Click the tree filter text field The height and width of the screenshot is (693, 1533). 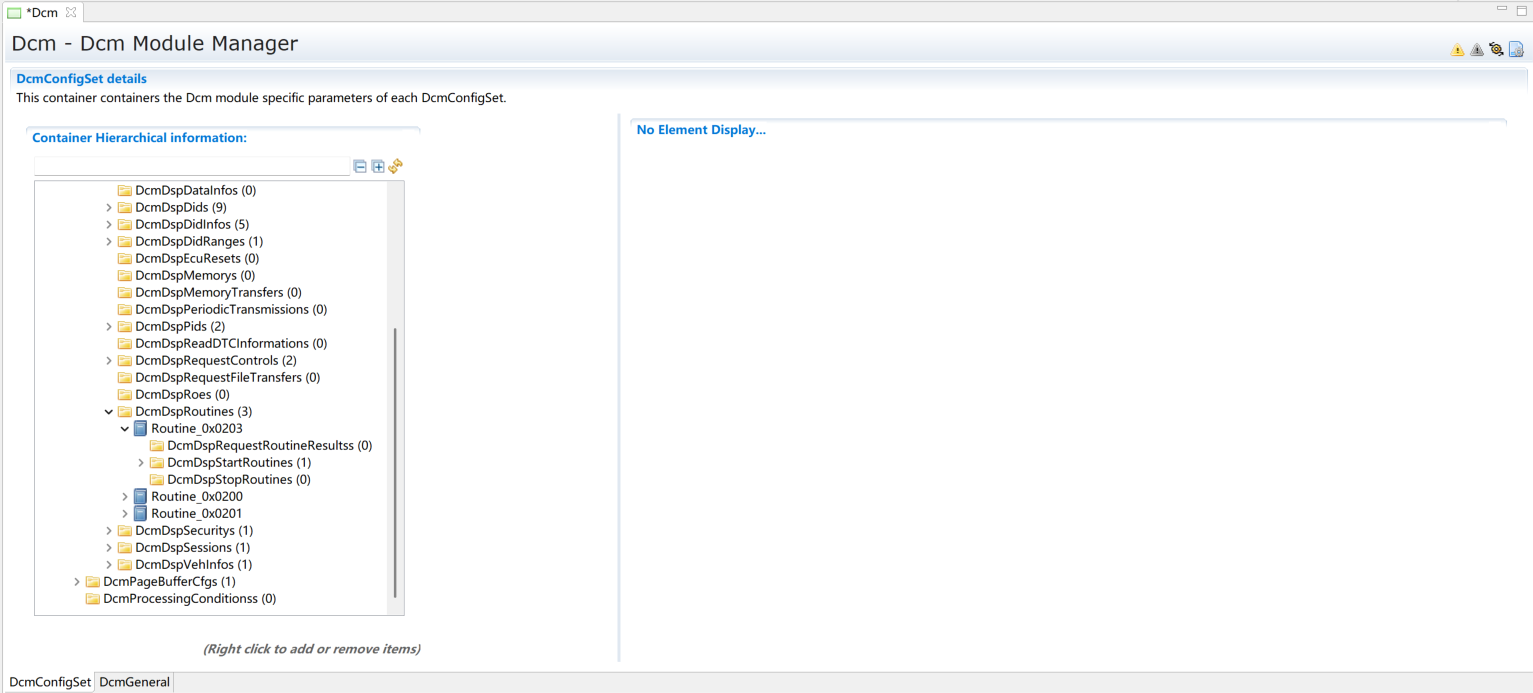(192, 166)
